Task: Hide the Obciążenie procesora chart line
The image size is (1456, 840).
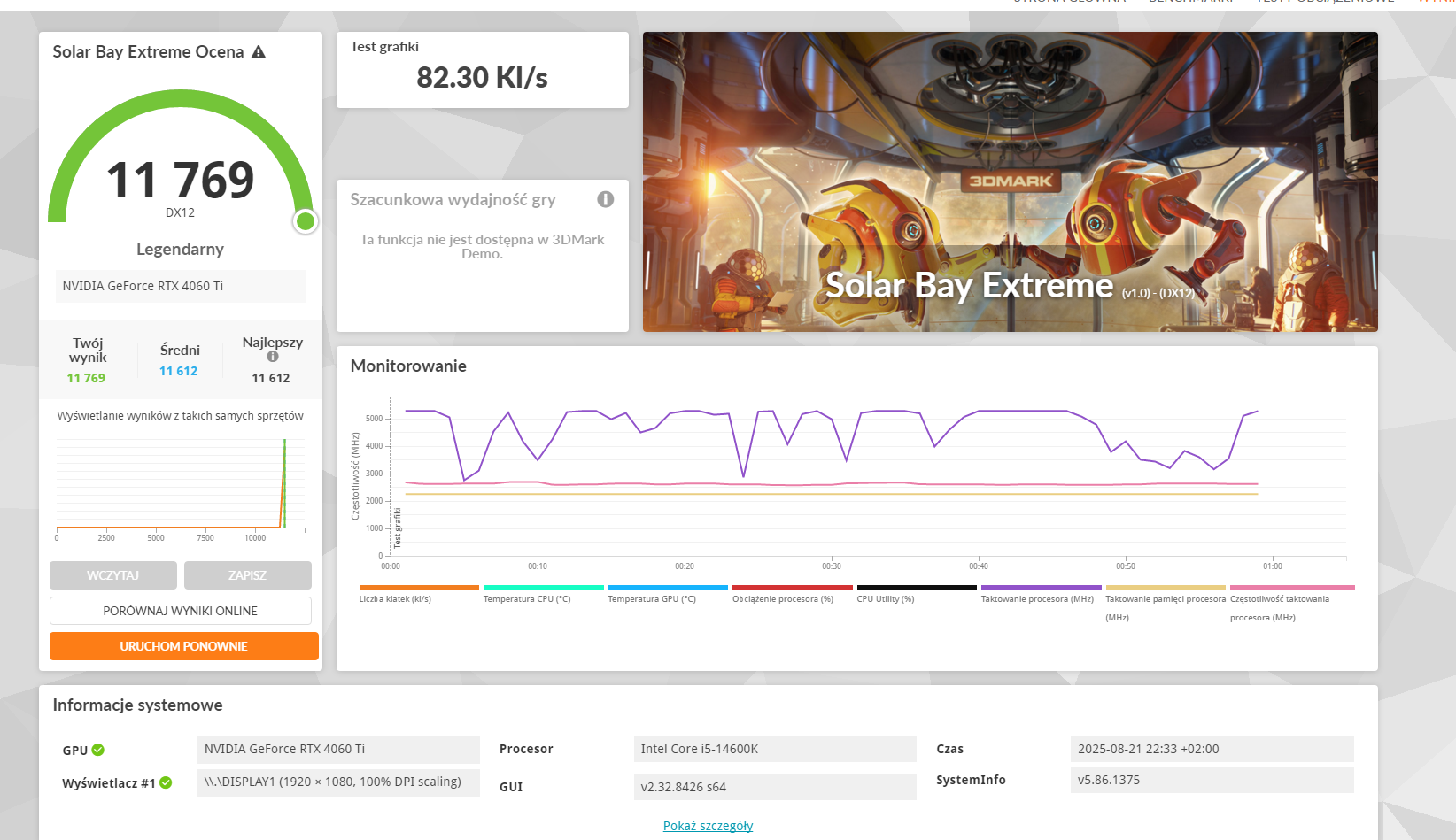Action: click(783, 598)
